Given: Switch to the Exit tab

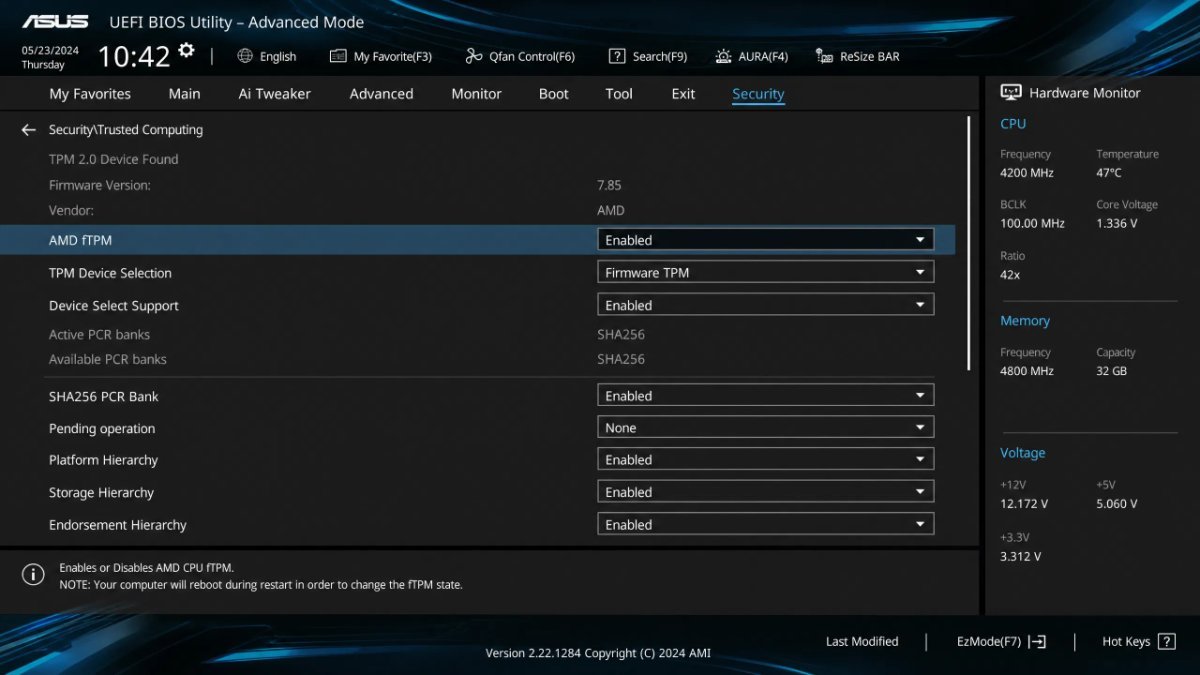Looking at the screenshot, I should tap(683, 94).
